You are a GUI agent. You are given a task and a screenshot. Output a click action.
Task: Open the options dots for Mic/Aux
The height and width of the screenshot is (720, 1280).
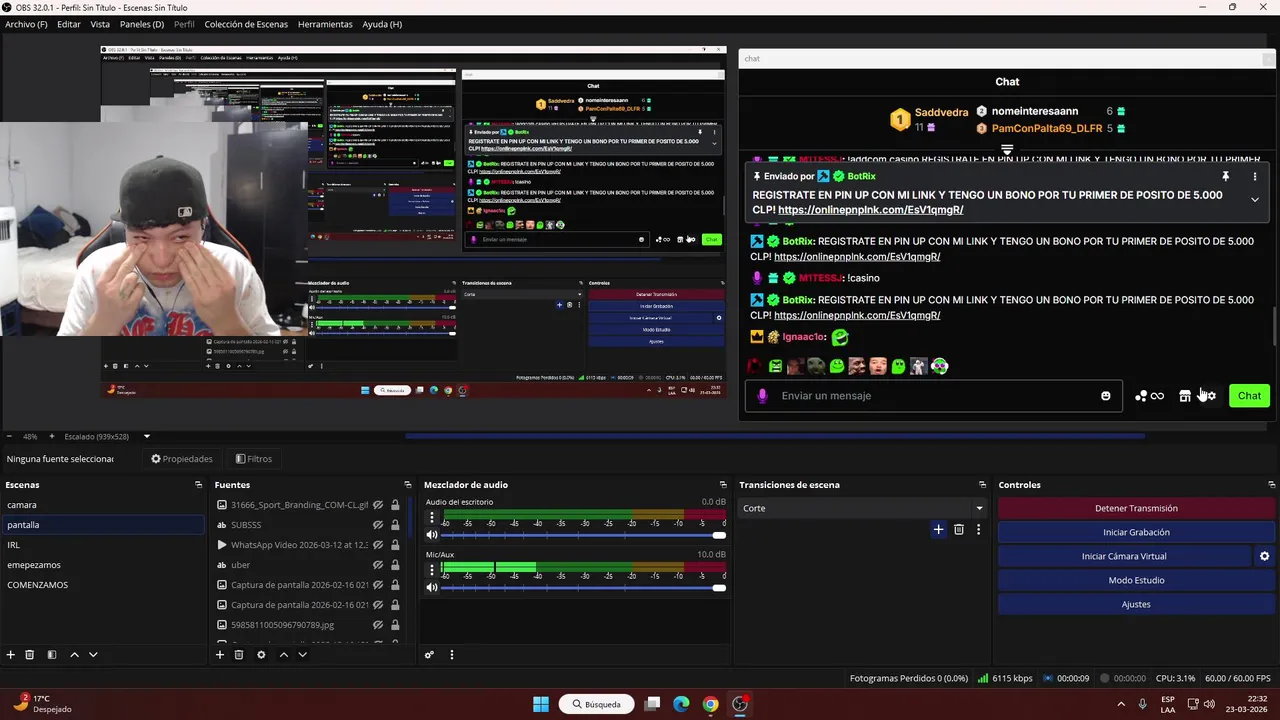432,571
